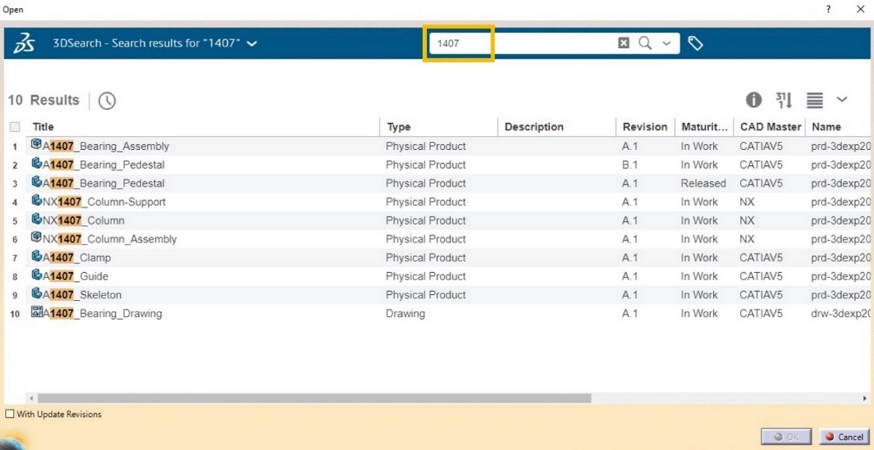
Task: Enable With Update Revisions checkbox
Action: pos(9,414)
